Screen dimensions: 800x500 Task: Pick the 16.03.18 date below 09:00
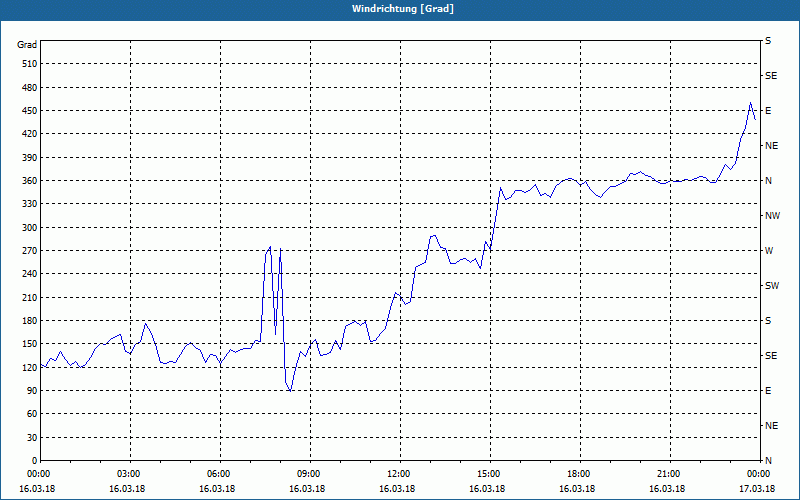coord(307,489)
